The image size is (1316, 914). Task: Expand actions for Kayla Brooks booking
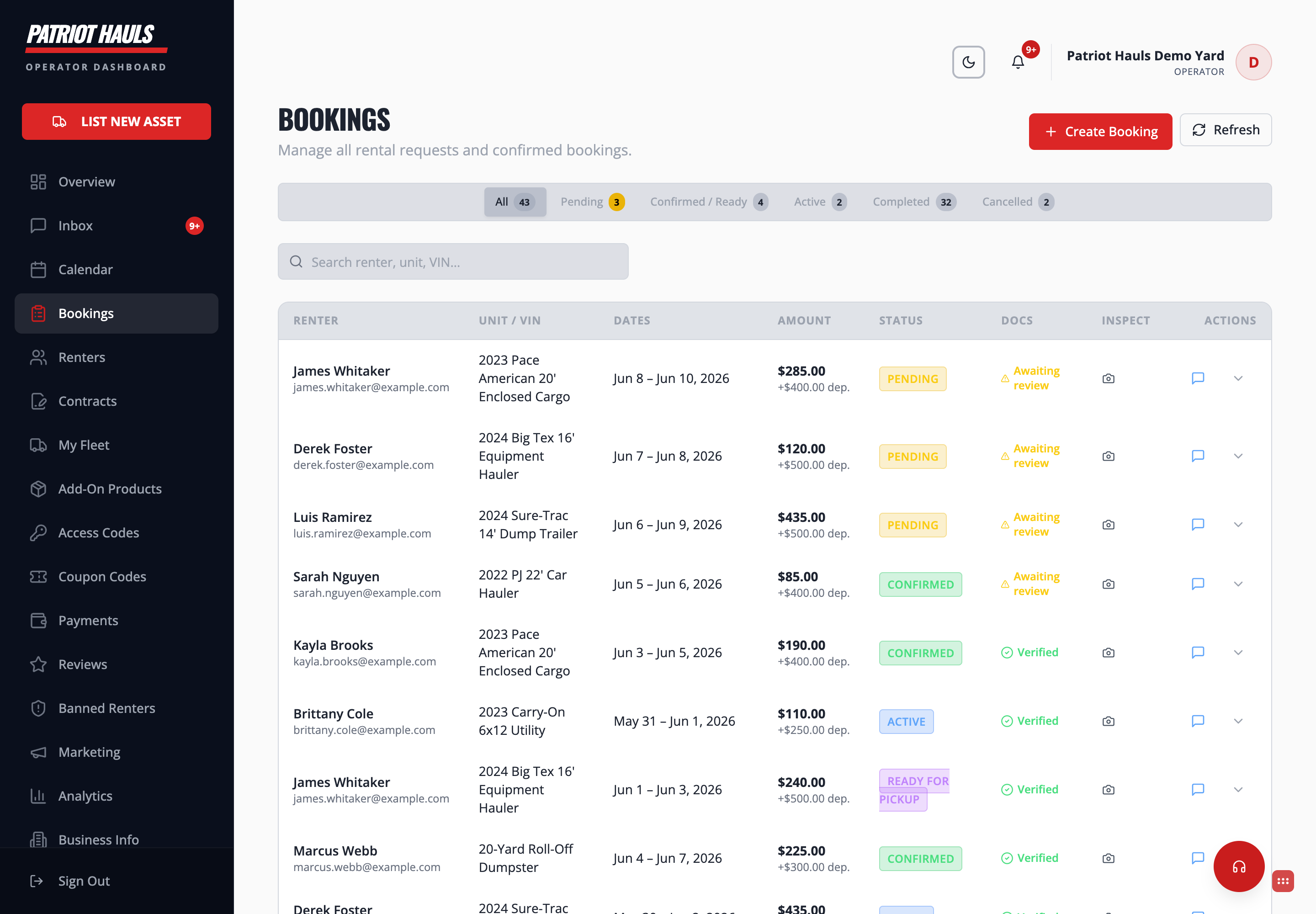tap(1237, 653)
